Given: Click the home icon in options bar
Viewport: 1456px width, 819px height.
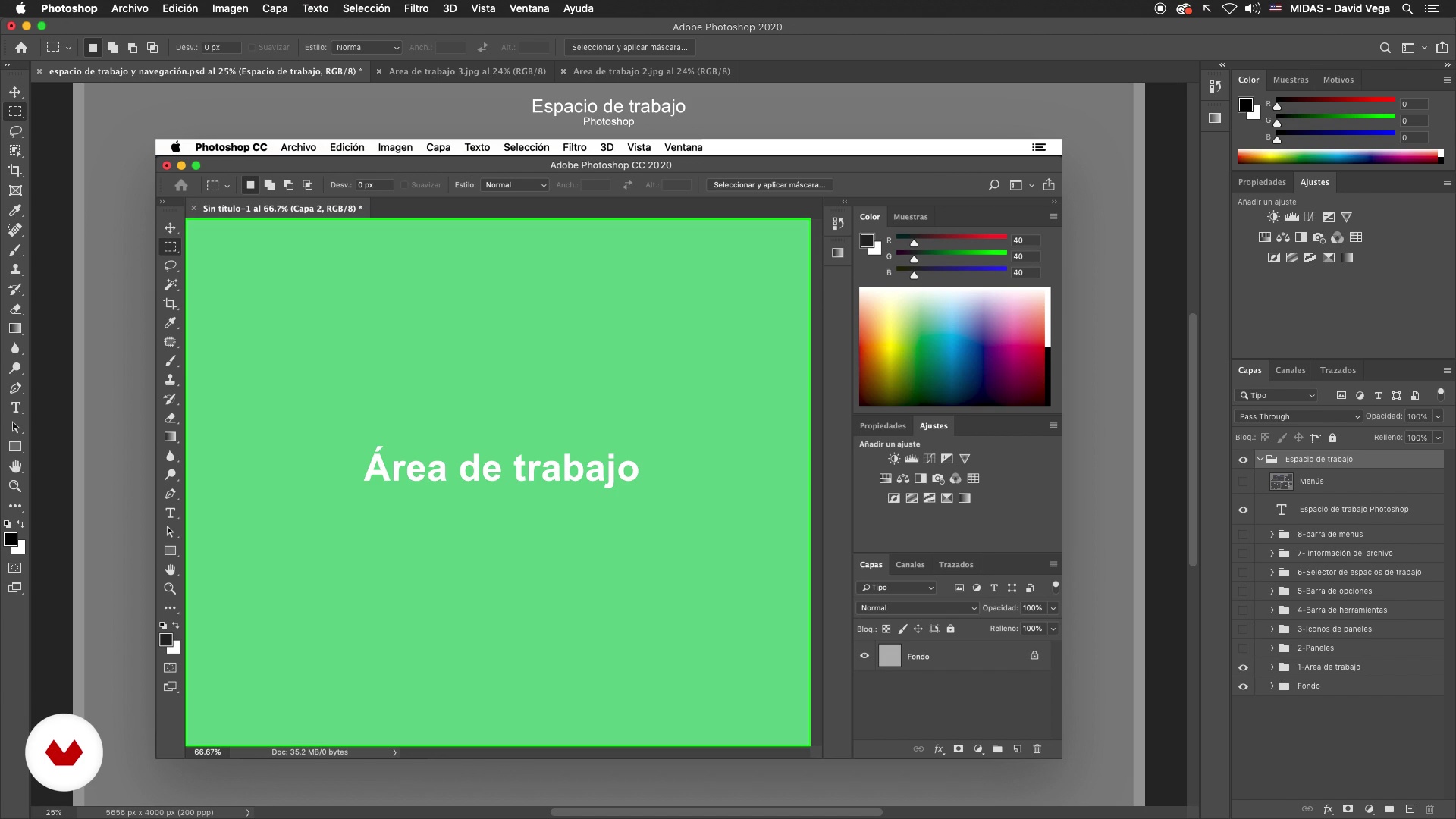Looking at the screenshot, I should point(21,48).
